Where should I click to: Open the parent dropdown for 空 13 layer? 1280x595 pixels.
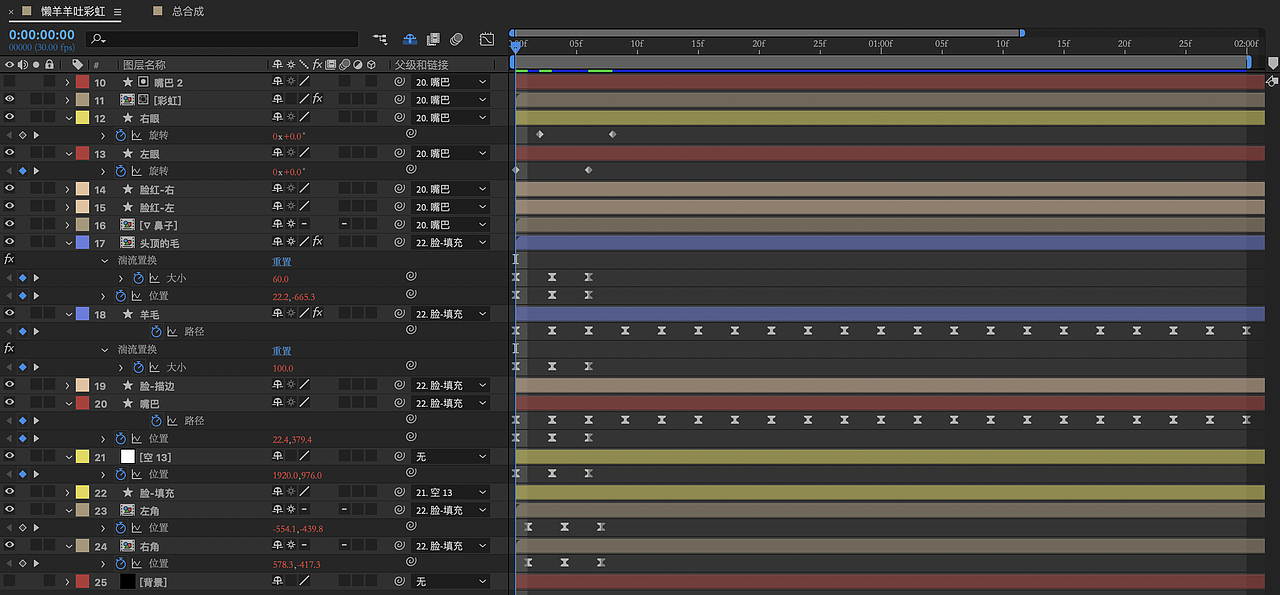[x=451, y=456]
